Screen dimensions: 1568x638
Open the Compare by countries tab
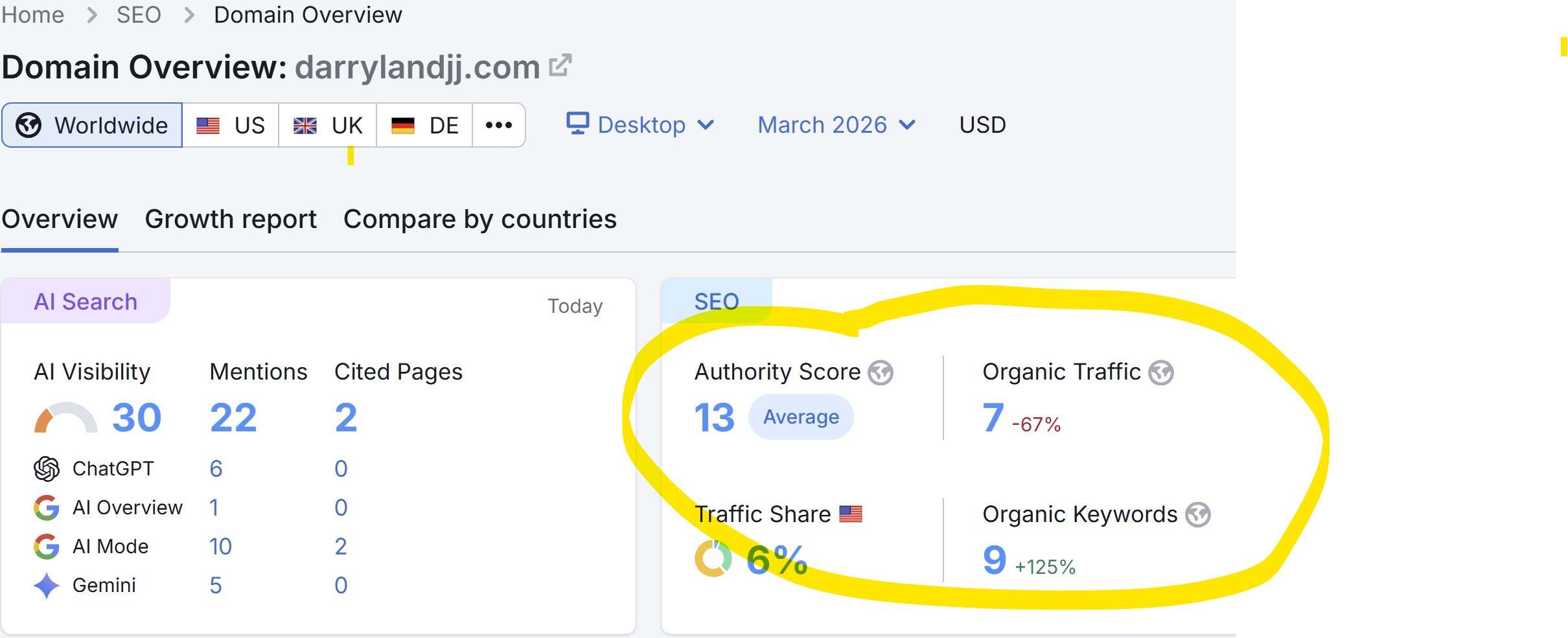click(479, 219)
